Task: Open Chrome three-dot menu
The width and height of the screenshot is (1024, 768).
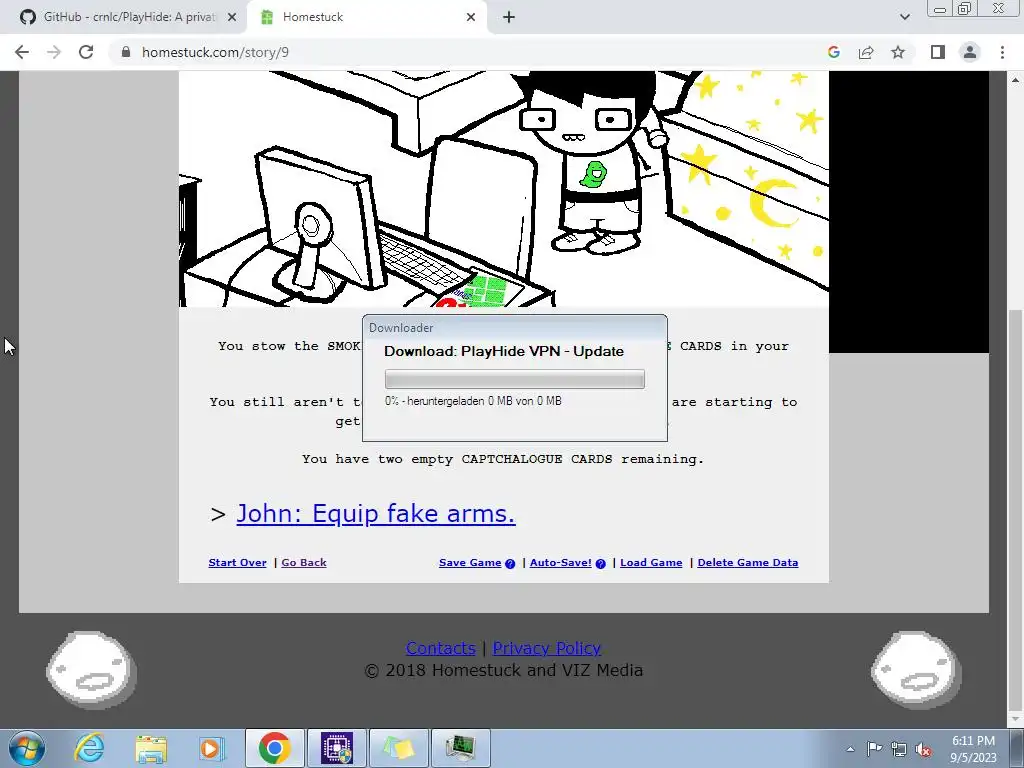Action: tap(1002, 52)
